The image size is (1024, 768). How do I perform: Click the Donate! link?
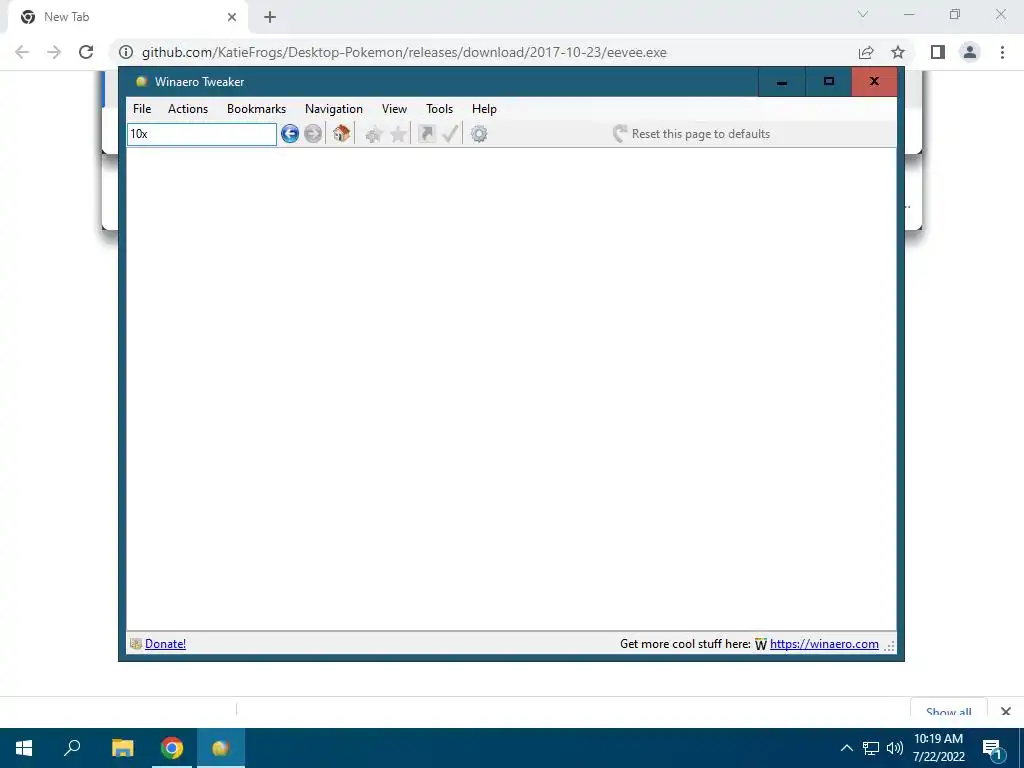[165, 644]
